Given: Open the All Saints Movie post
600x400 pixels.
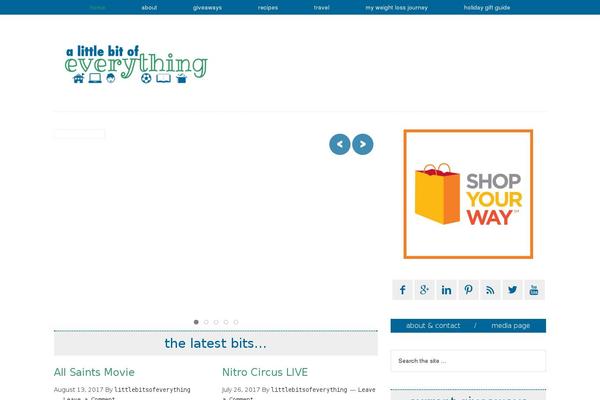Looking at the screenshot, I should click(94, 372).
